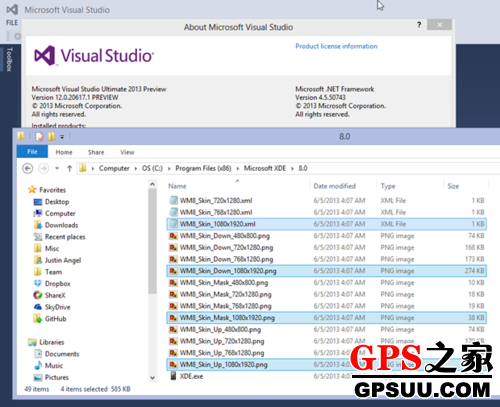Click the Visual Studio logo in title bar
Screen dimensions: 500x407
[12, 9]
